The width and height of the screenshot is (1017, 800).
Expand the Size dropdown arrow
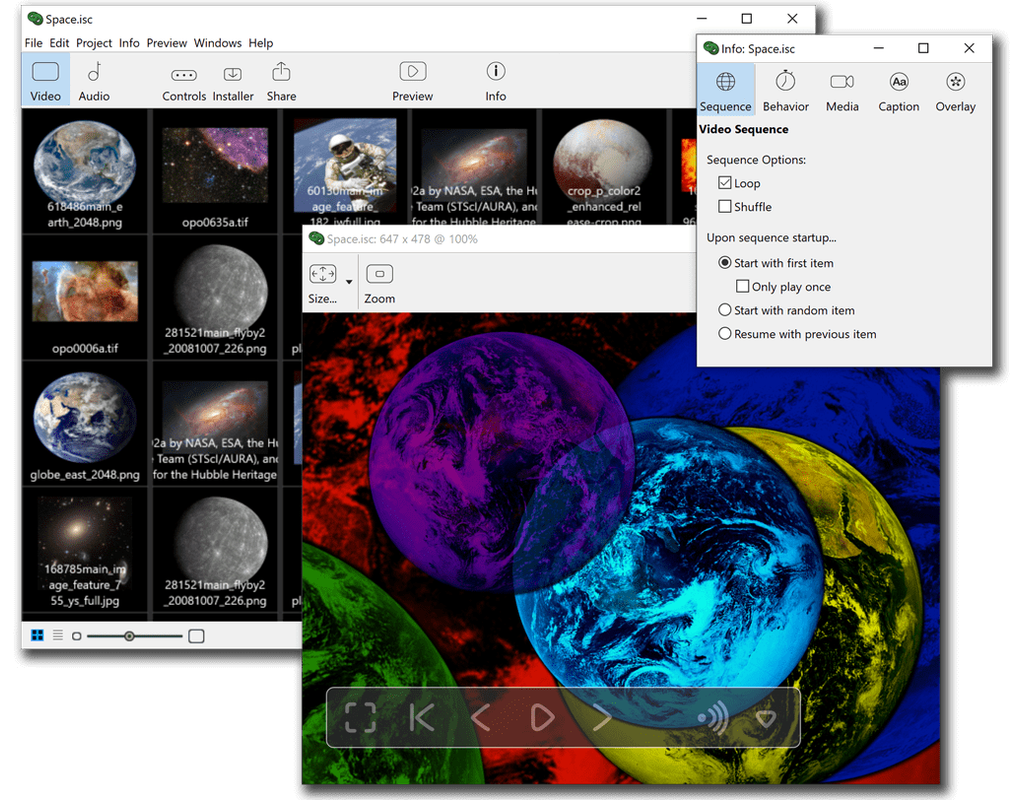tap(349, 282)
